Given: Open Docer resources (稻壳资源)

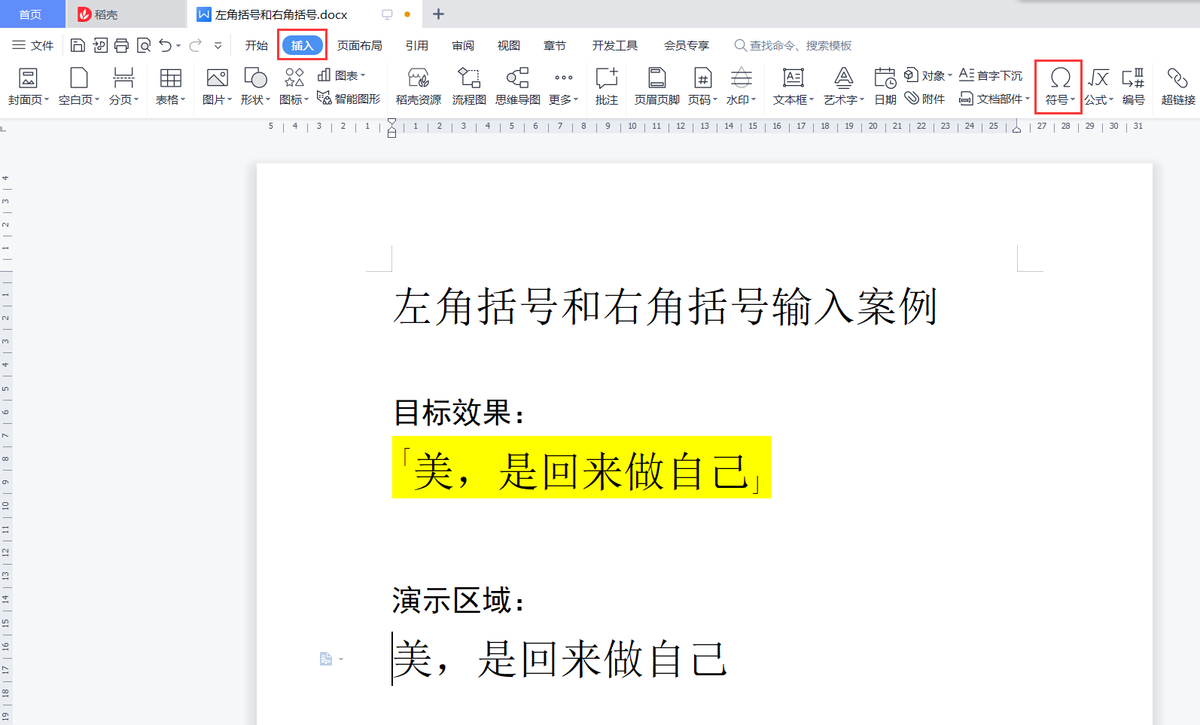Looking at the screenshot, I should point(418,87).
